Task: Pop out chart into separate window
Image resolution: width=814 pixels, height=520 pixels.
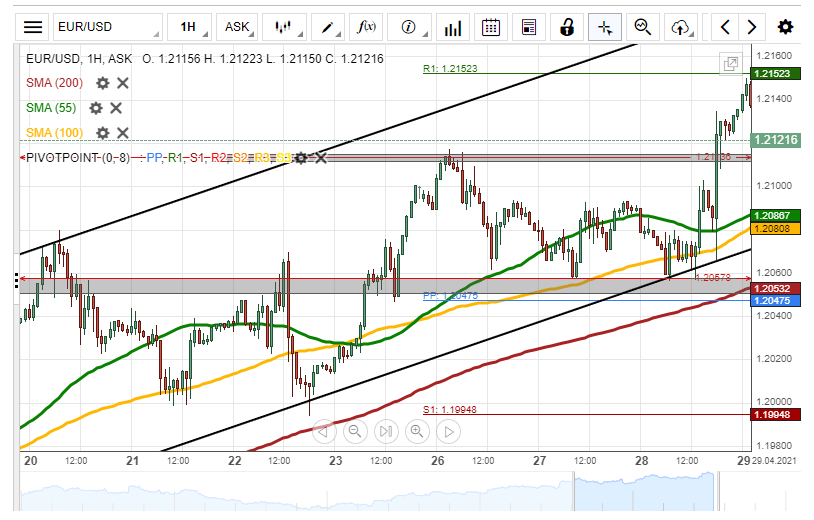Action: [731, 64]
